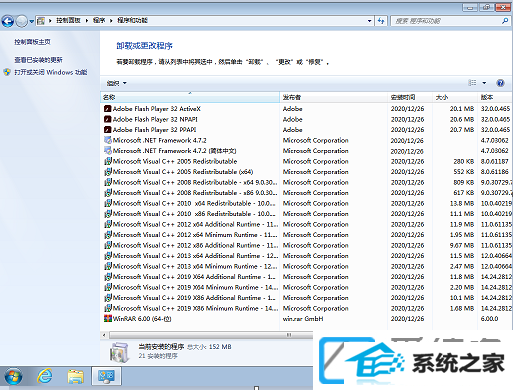This screenshot has width=513, height=390.
Task: Open Windows Explorer from taskbar
Action: (76, 377)
